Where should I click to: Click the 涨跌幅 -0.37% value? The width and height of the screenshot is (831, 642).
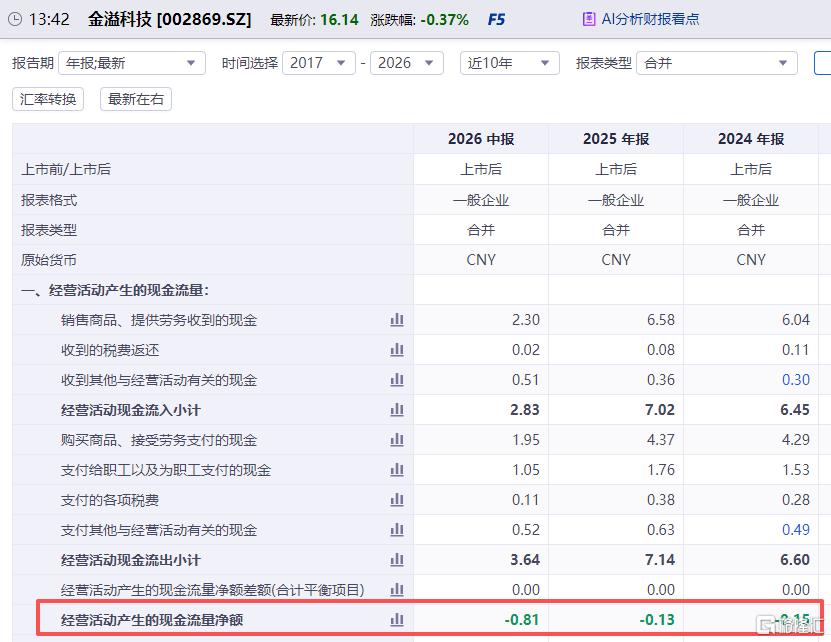(444, 20)
